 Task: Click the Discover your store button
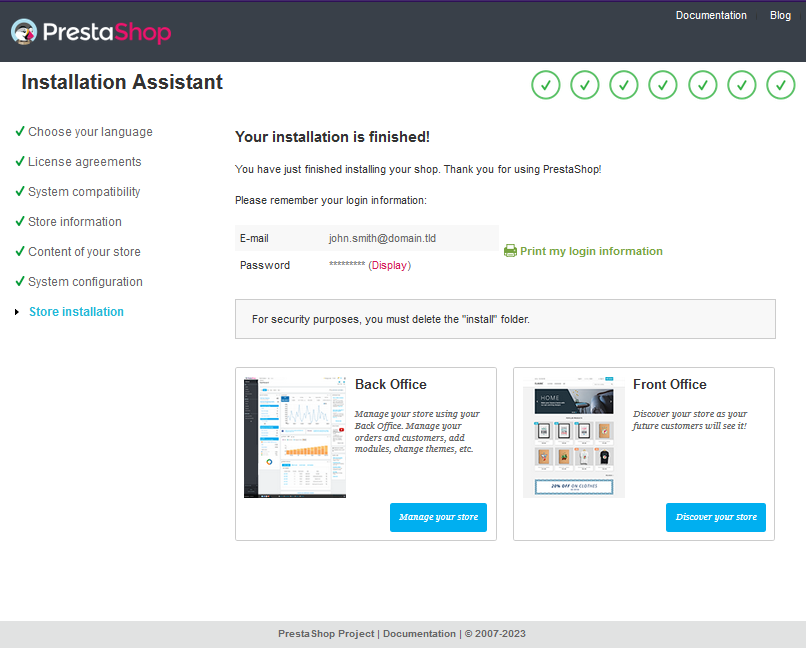coord(715,517)
